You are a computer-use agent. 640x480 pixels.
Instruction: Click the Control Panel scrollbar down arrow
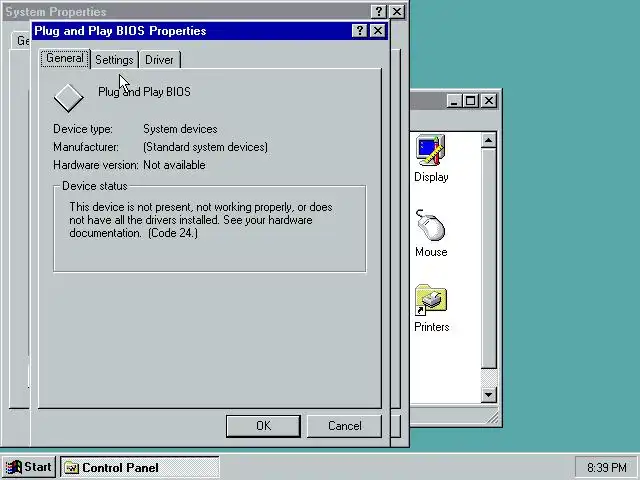489,395
